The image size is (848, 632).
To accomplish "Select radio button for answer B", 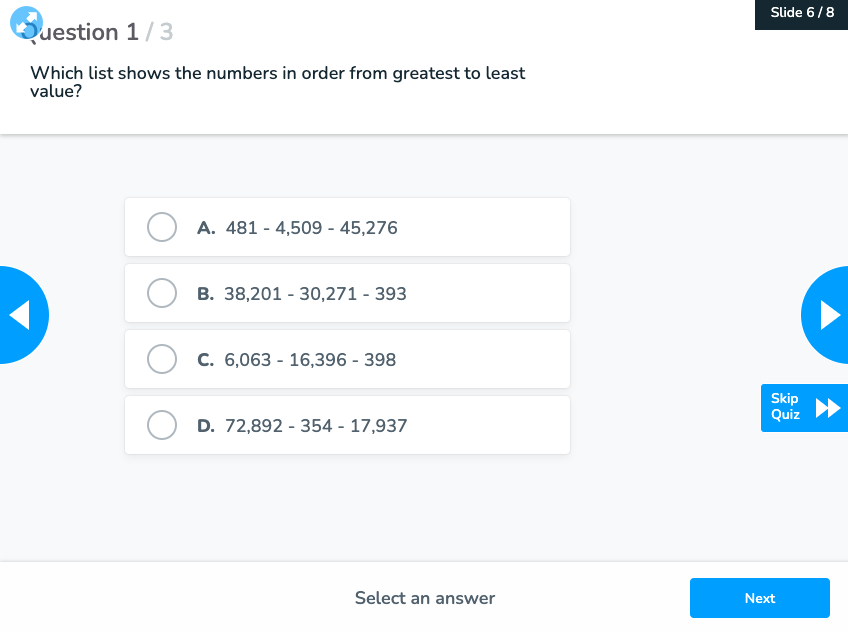I will (x=162, y=293).
